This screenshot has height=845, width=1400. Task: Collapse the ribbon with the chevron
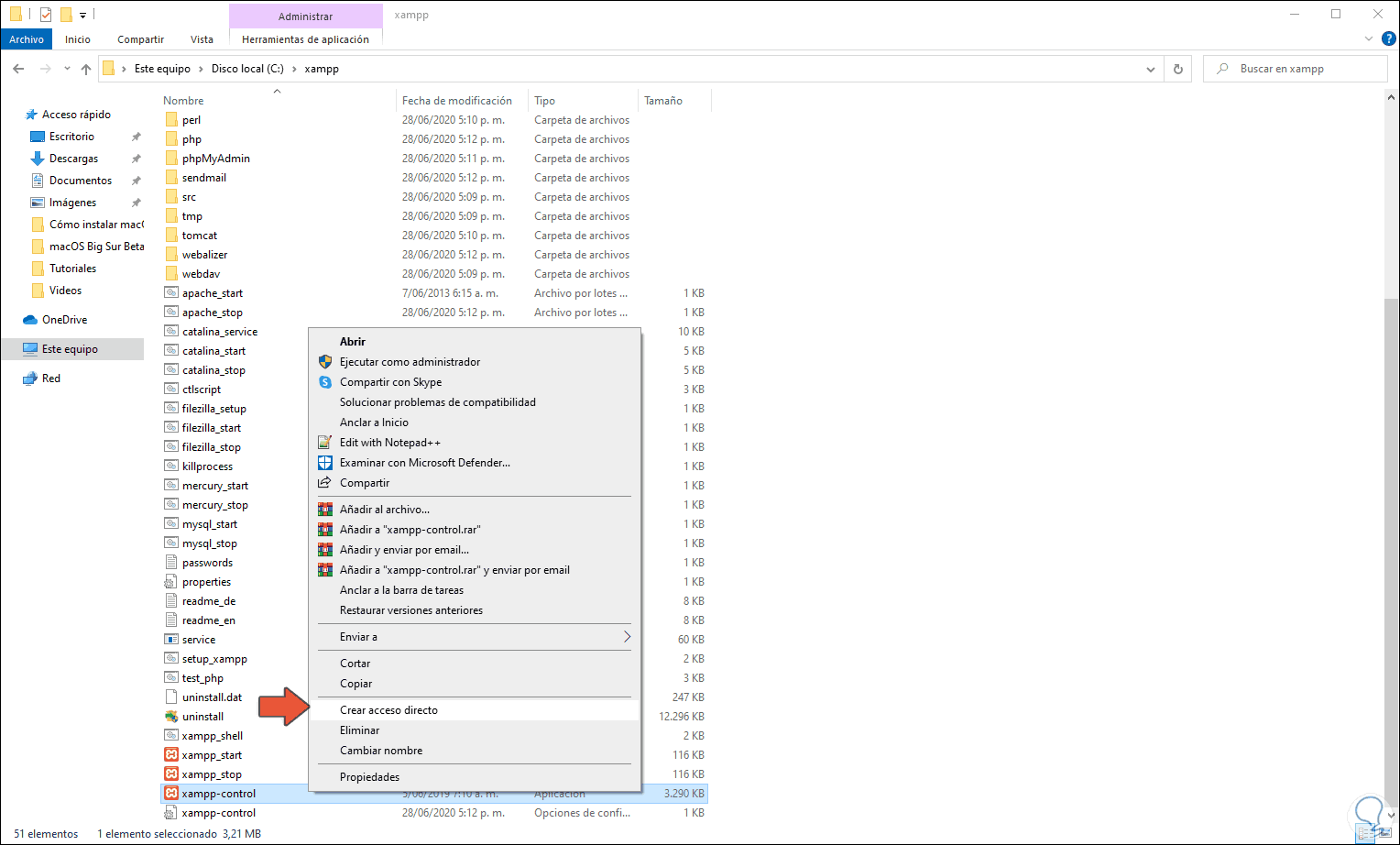click(1369, 38)
